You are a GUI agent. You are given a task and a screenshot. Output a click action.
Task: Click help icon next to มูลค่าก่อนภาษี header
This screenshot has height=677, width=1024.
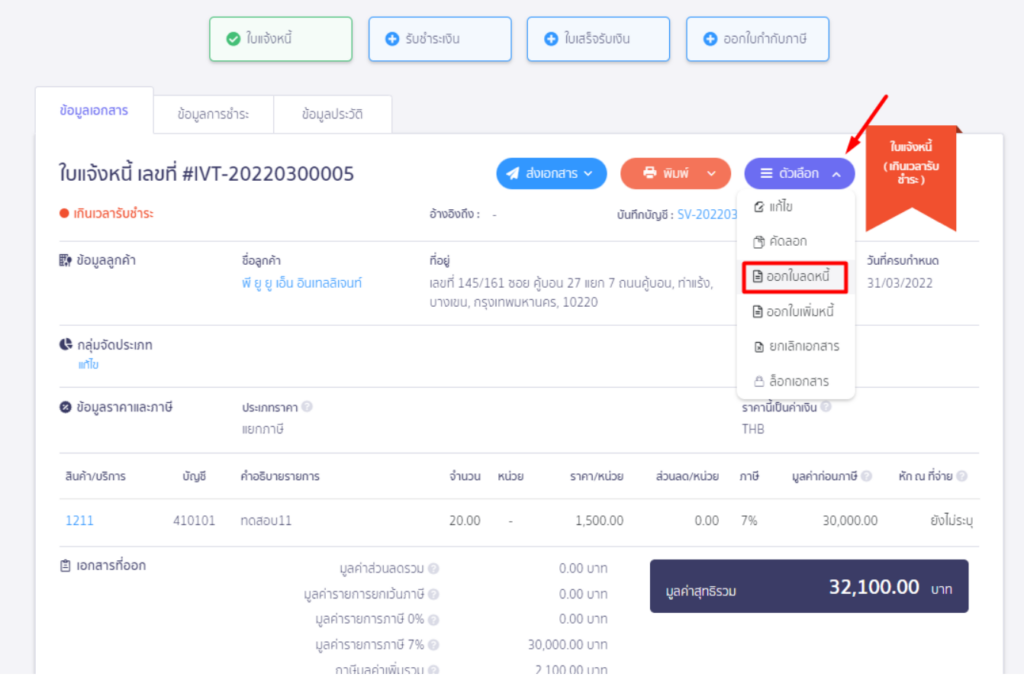pos(867,476)
